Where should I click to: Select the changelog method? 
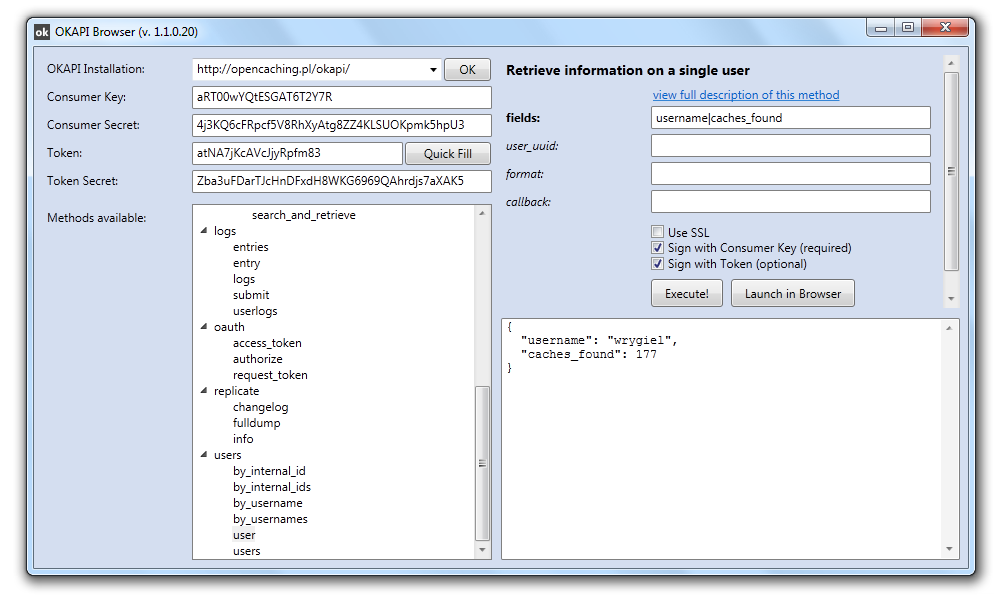click(260, 407)
